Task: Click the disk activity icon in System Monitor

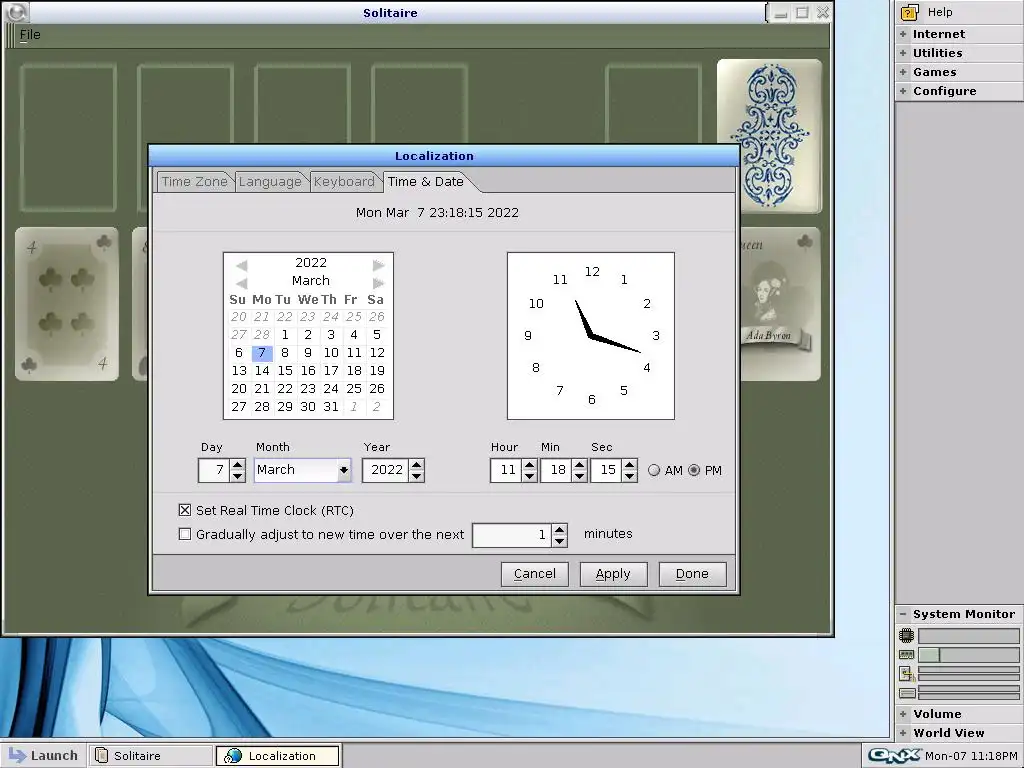Action: click(906, 693)
